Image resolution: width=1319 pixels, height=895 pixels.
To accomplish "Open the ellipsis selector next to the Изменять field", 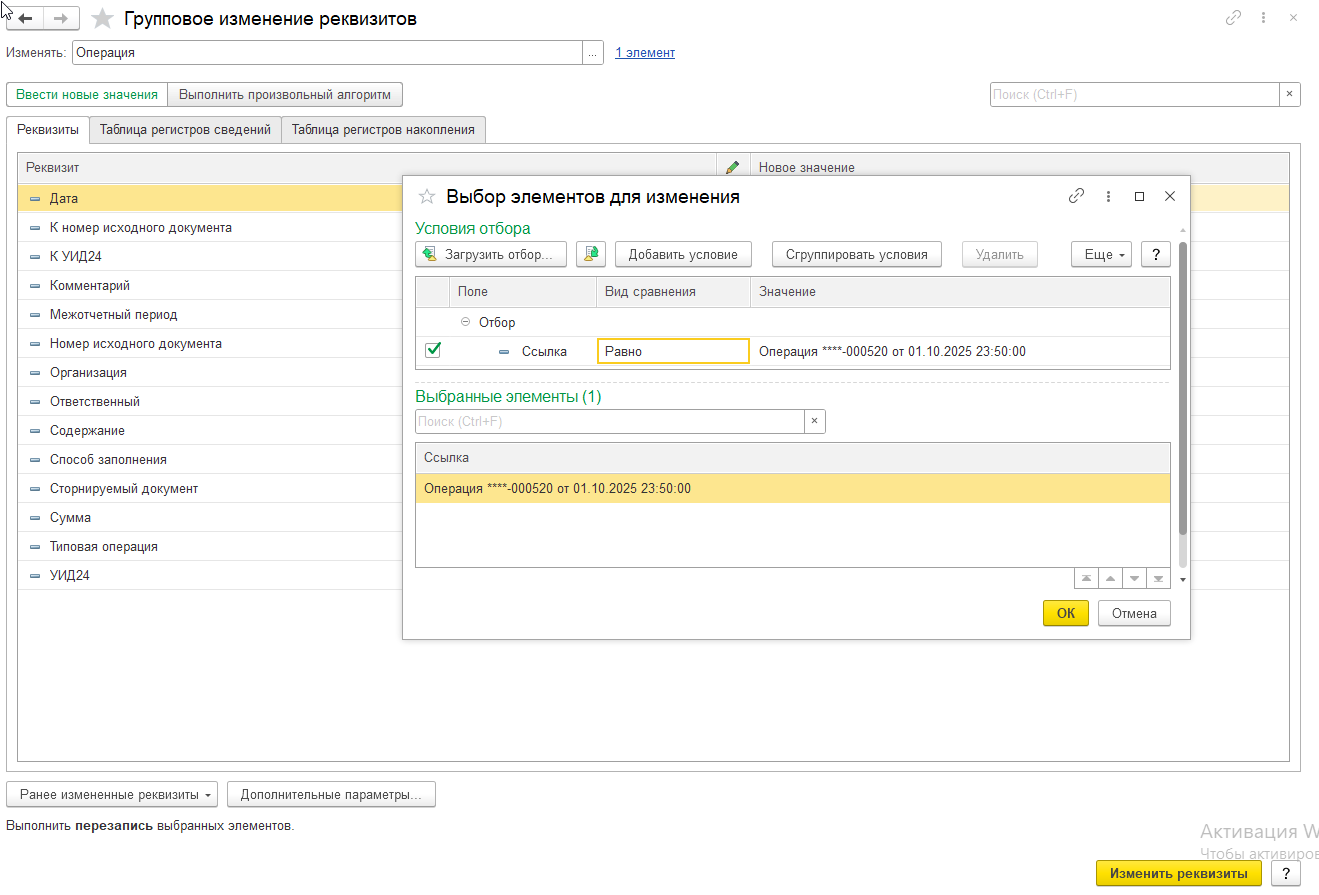I will (x=593, y=53).
